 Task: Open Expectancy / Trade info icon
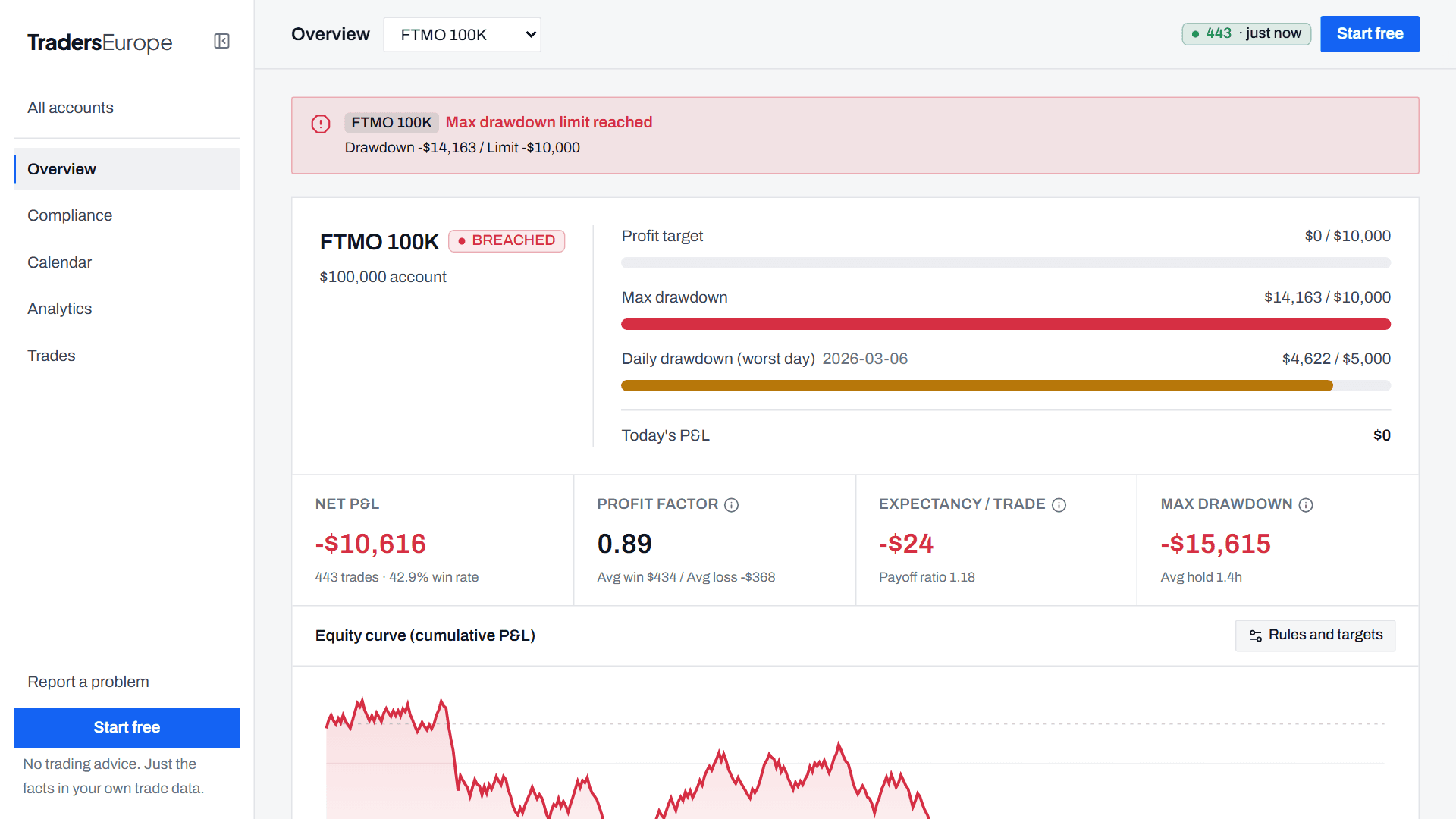pyautogui.click(x=1059, y=505)
